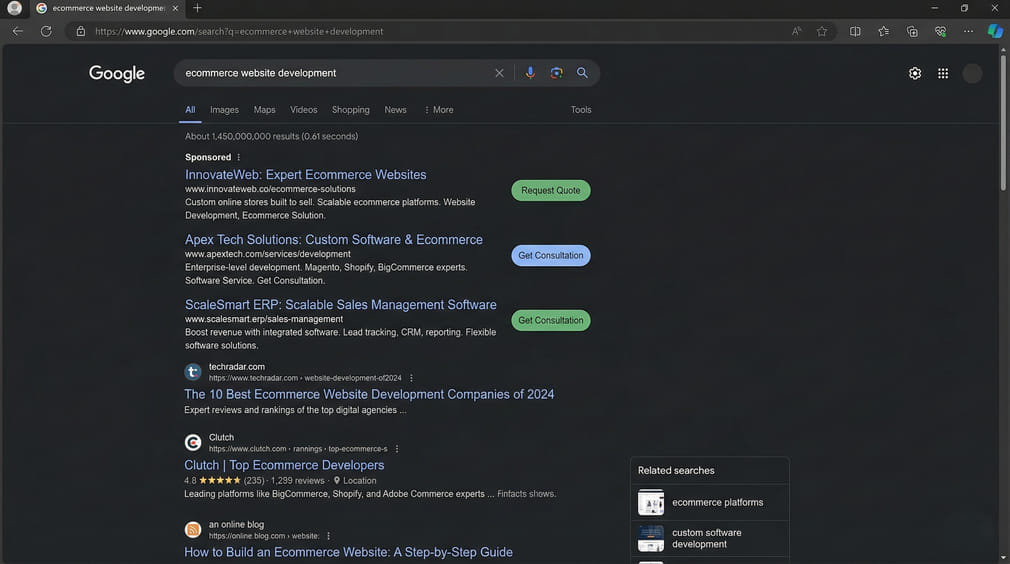1010x564 pixels.
Task: Open ScaleSmart ERP ad link
Action: pyautogui.click(x=341, y=305)
